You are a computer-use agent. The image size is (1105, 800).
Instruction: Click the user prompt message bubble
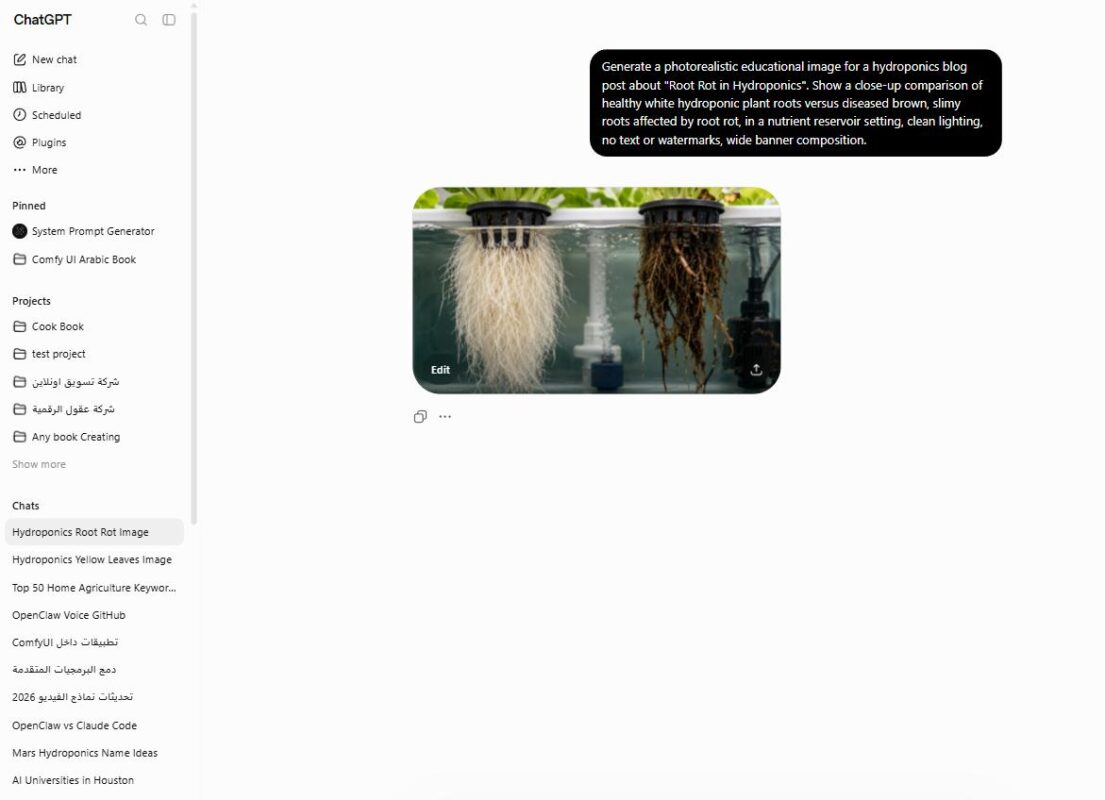pyautogui.click(x=796, y=103)
